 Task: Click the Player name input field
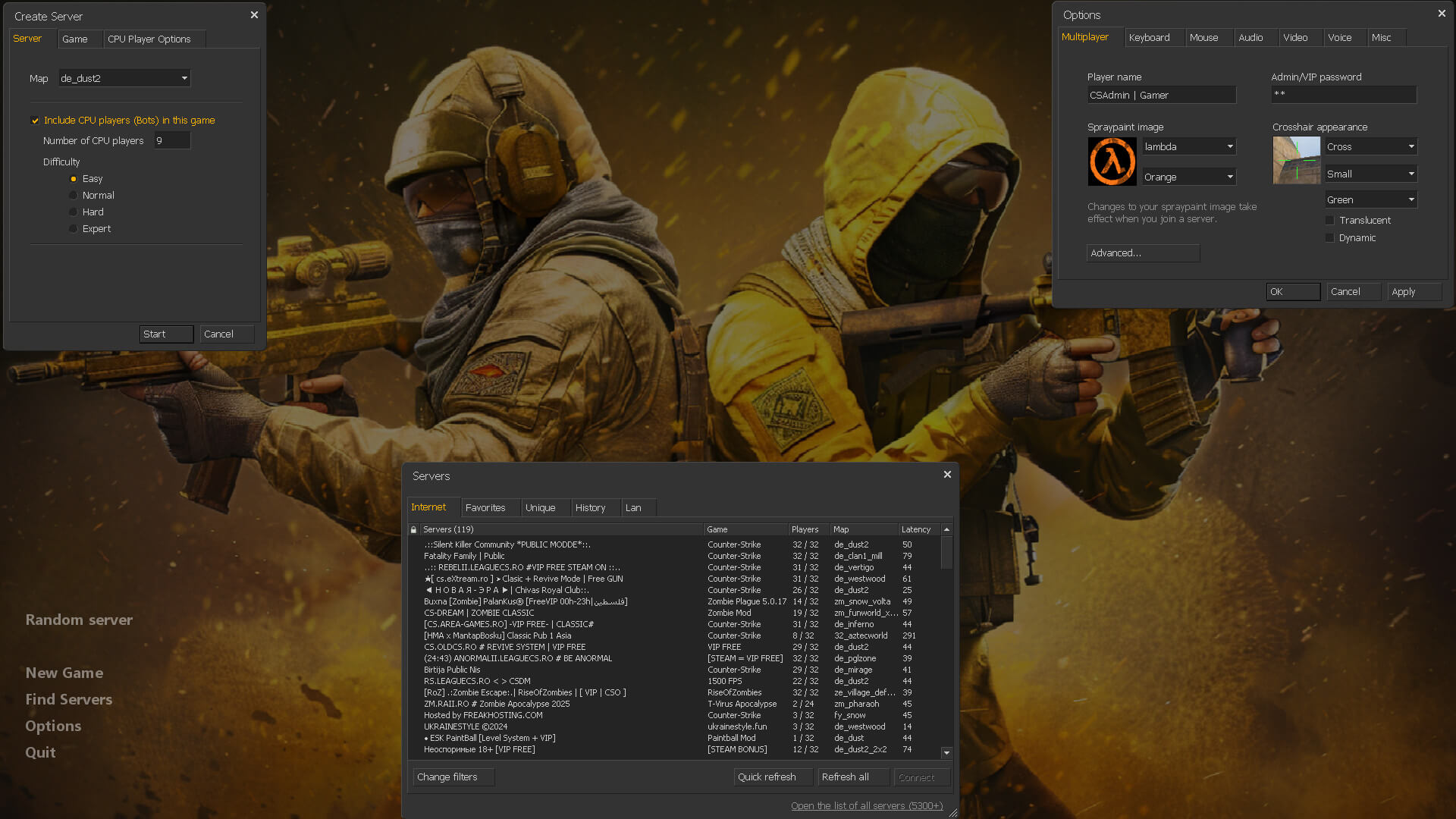tap(1161, 95)
